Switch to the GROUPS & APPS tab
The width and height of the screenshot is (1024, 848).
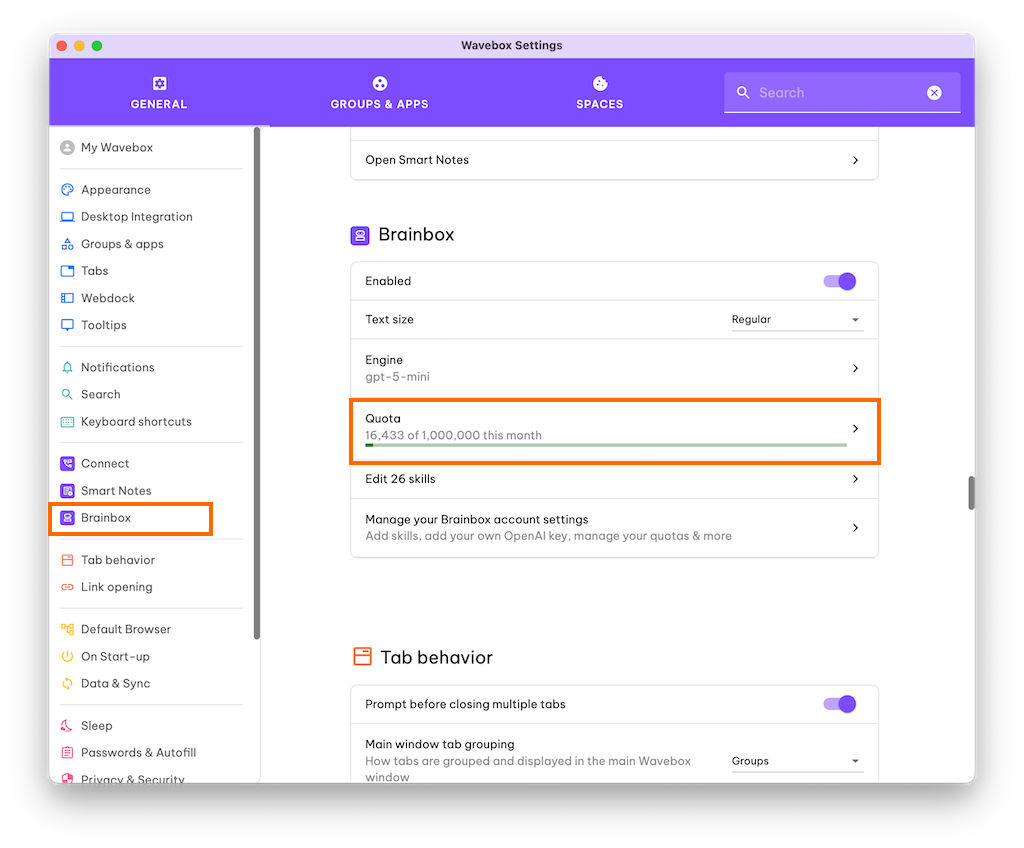379,92
